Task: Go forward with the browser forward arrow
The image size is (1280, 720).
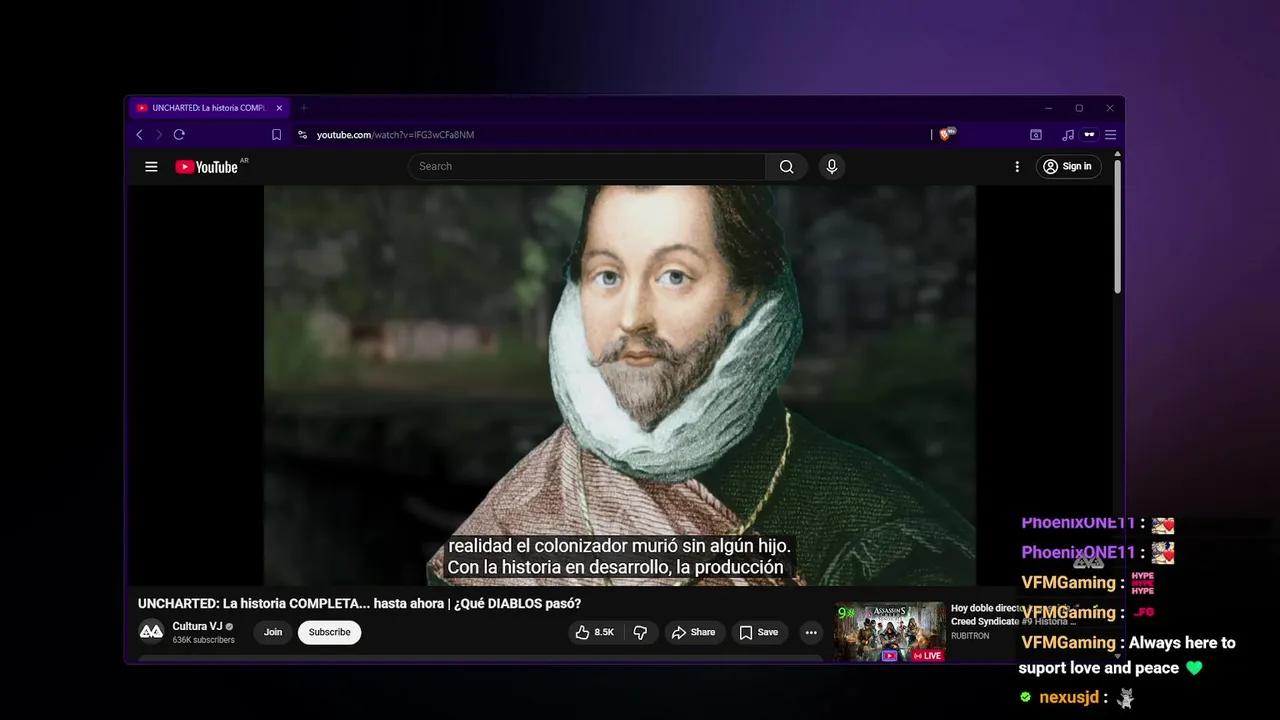Action: 158,135
